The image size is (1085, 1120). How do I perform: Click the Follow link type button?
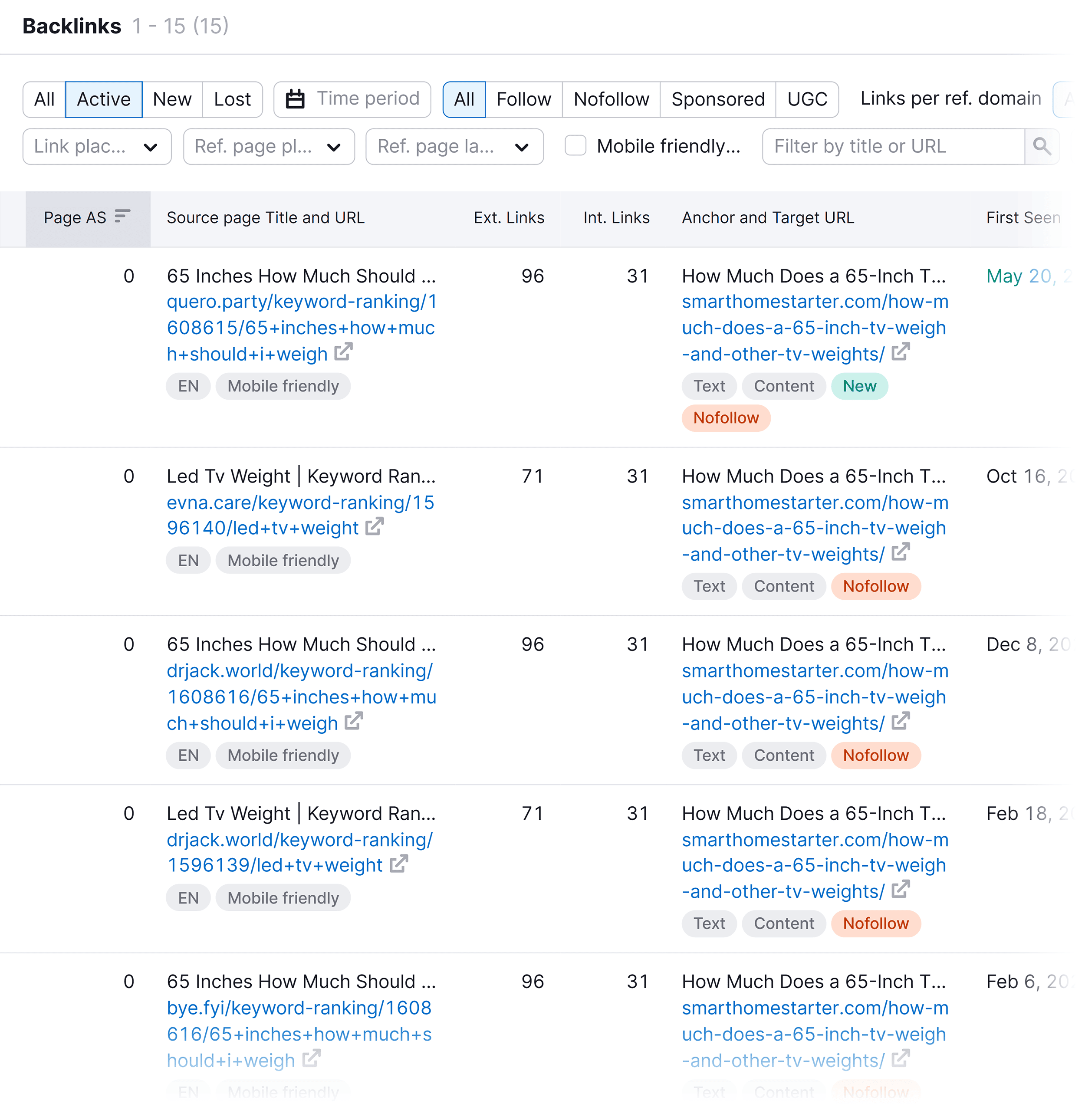click(522, 98)
